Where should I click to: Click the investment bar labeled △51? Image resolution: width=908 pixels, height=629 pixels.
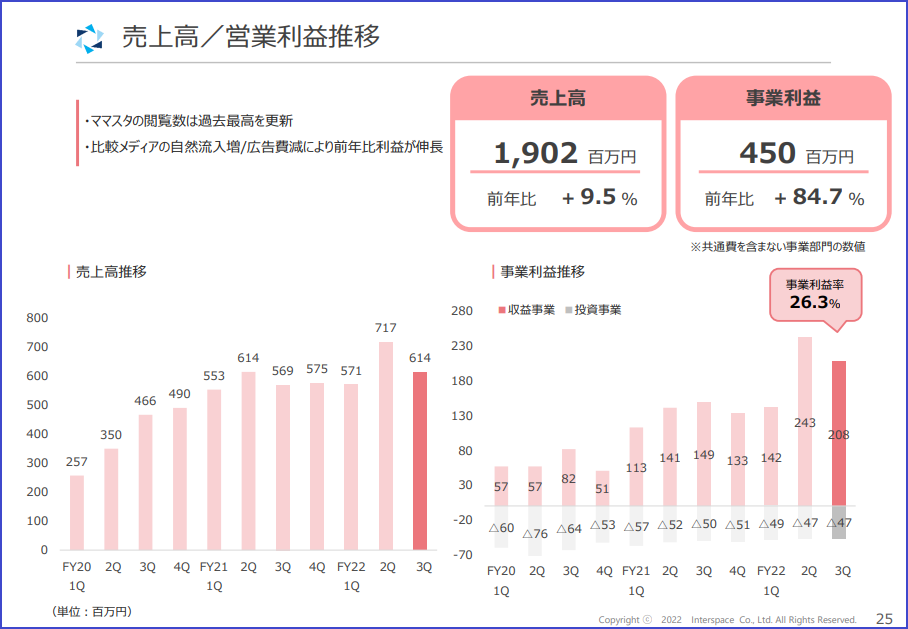(x=738, y=524)
